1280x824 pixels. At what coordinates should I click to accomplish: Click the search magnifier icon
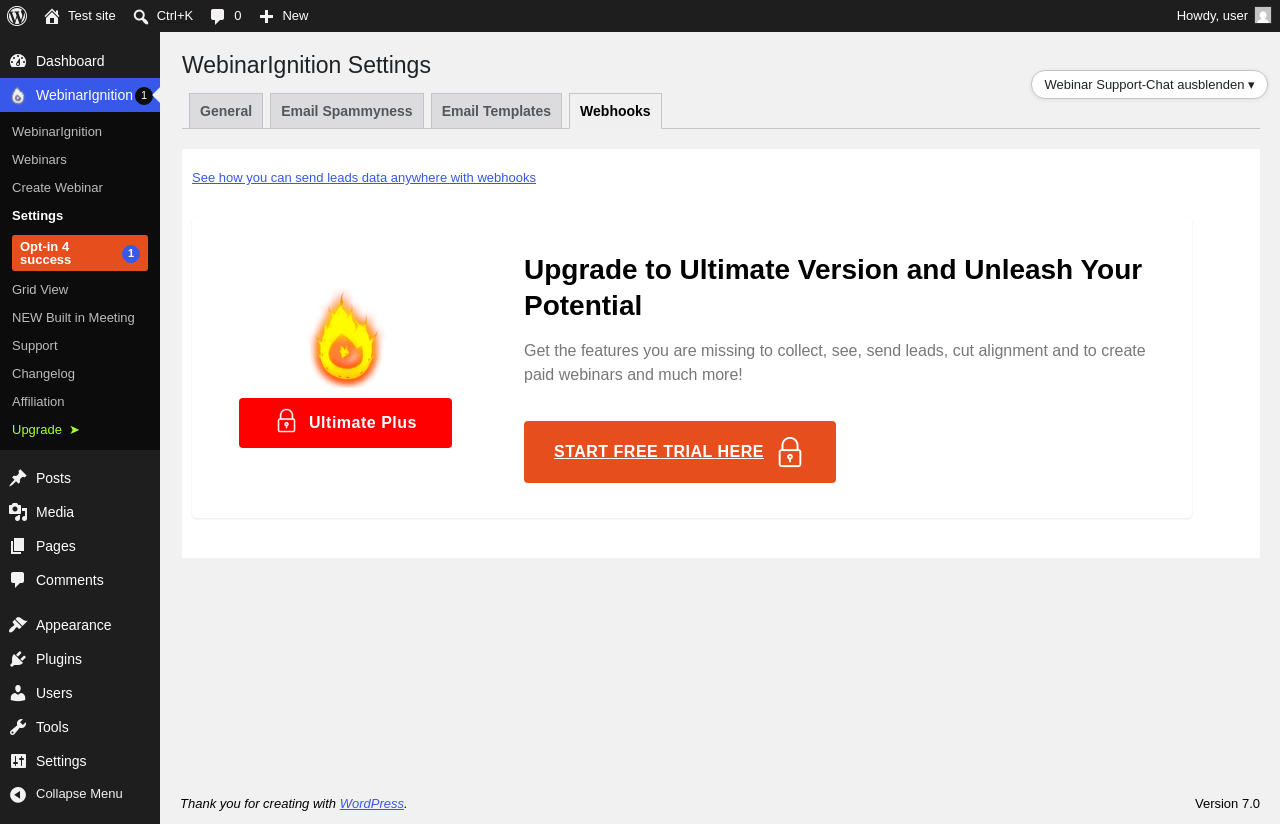coord(141,16)
